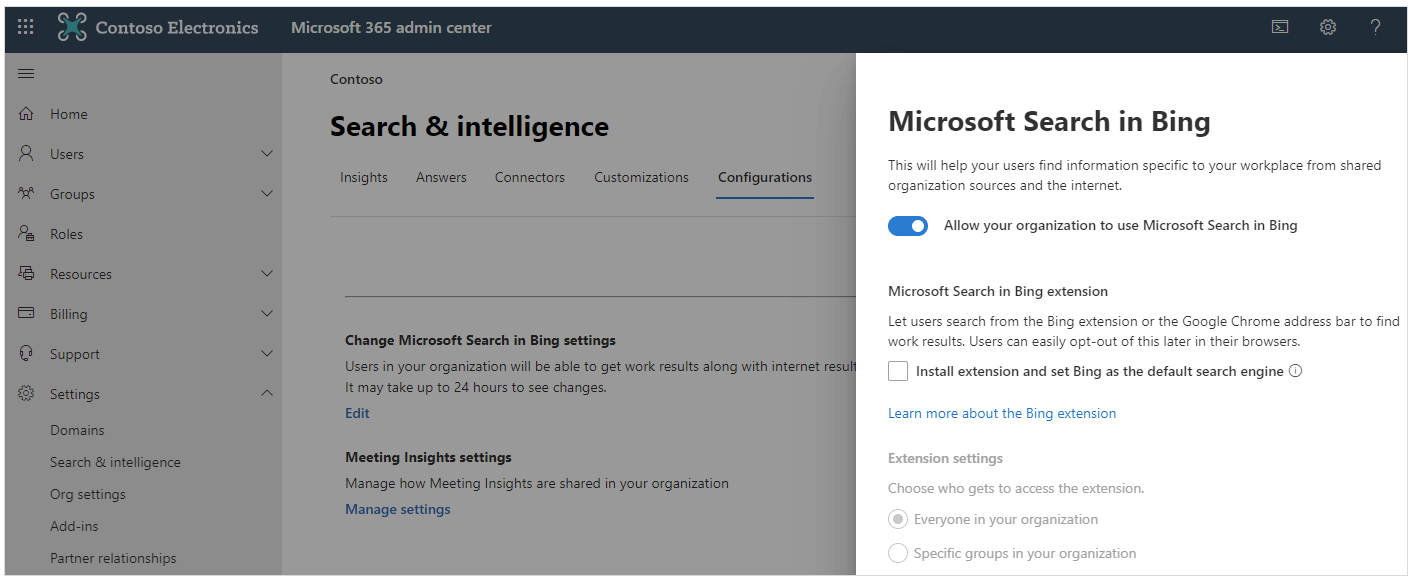Collapse the Settings menu chevron

coord(267,394)
